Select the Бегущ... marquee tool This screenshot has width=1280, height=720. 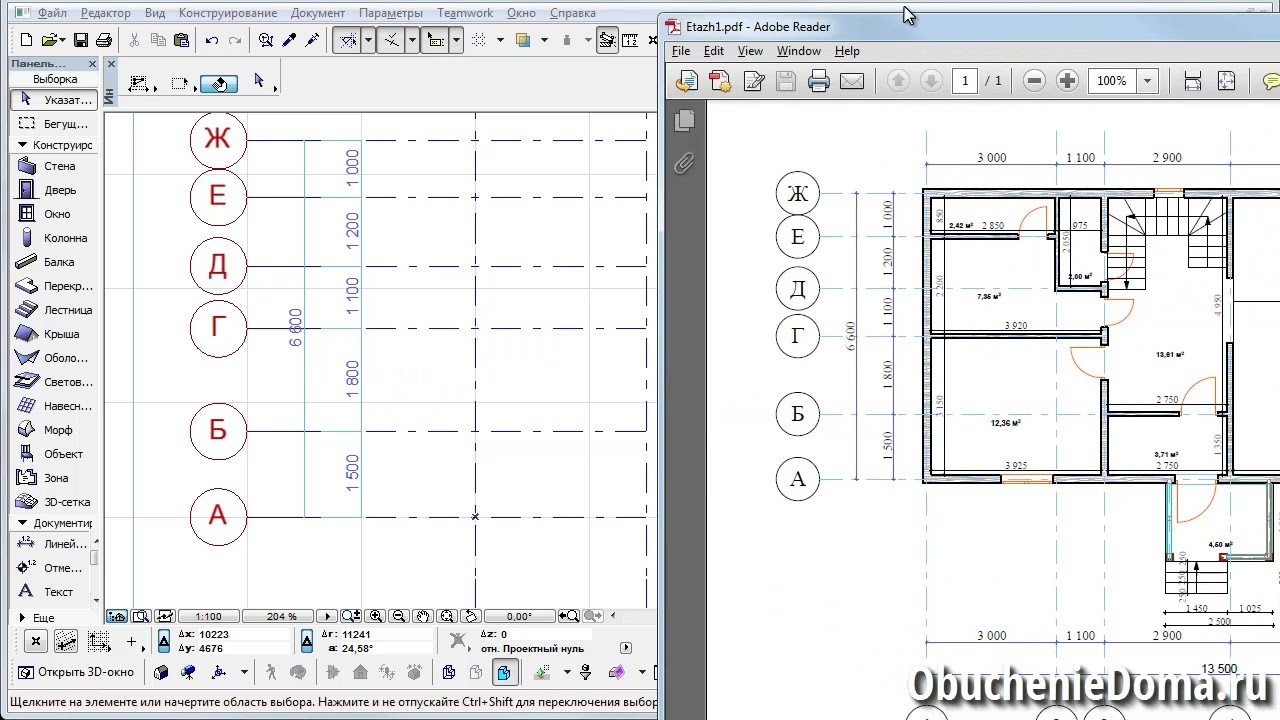[55, 124]
